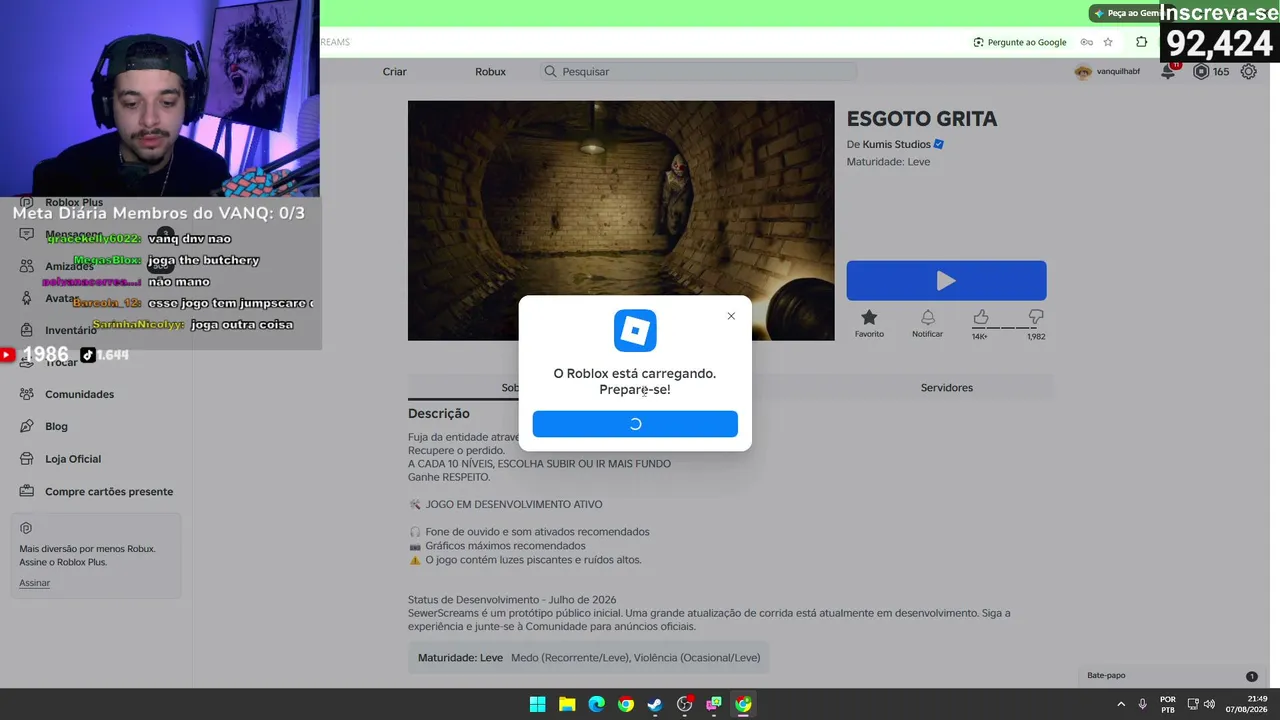1280x720 pixels.
Task: Open Comunidades in the sidebar
Action: (x=79, y=394)
